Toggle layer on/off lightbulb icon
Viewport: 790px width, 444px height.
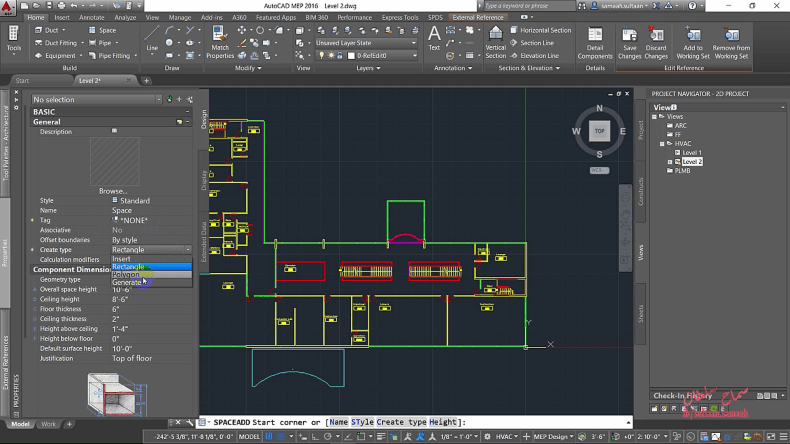point(321,56)
